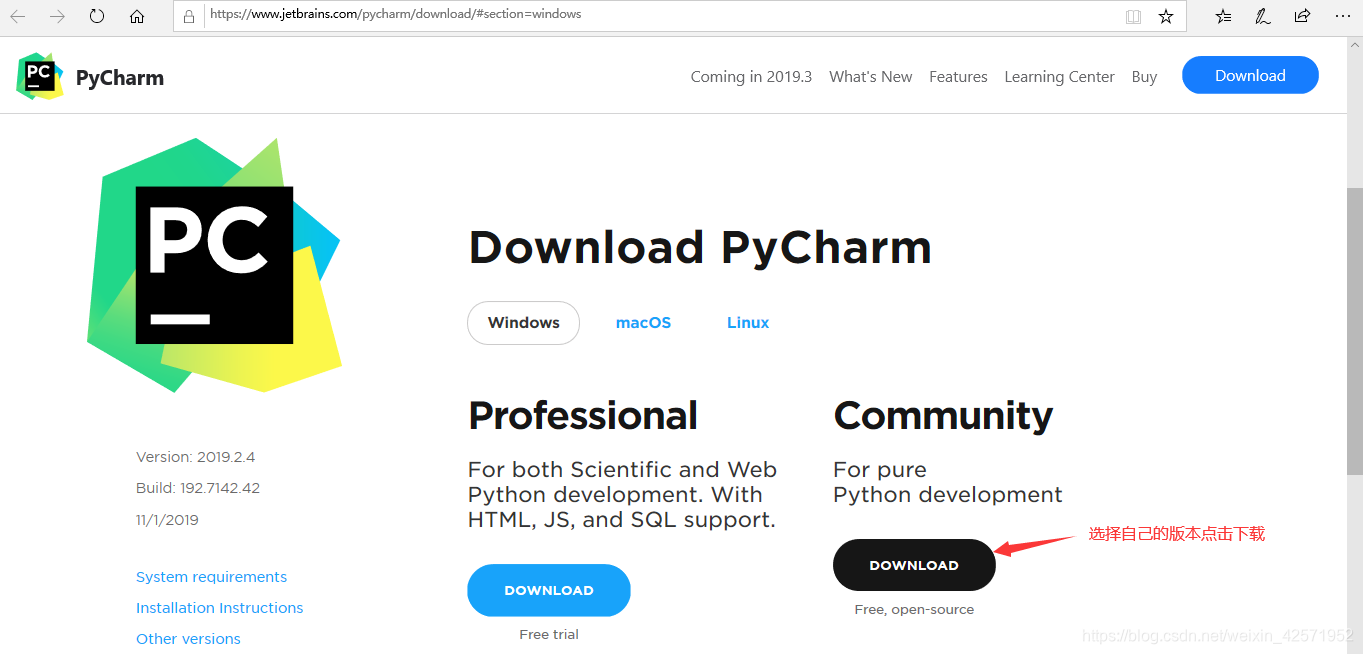Click the Download PyCharm heading
The height and width of the screenshot is (654, 1363).
pyautogui.click(x=700, y=247)
